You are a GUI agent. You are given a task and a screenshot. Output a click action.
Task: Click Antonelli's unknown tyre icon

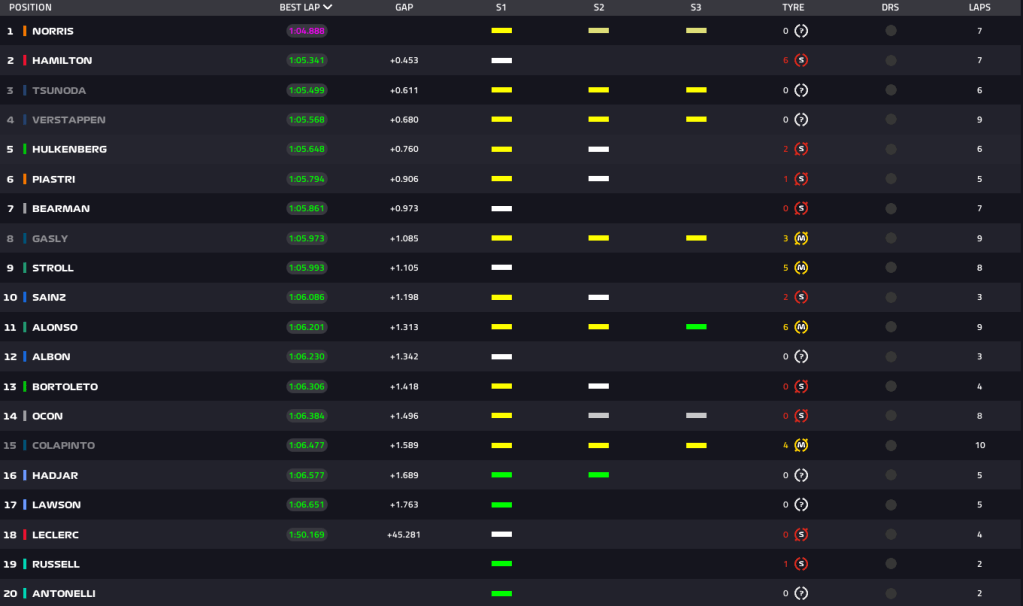801,593
